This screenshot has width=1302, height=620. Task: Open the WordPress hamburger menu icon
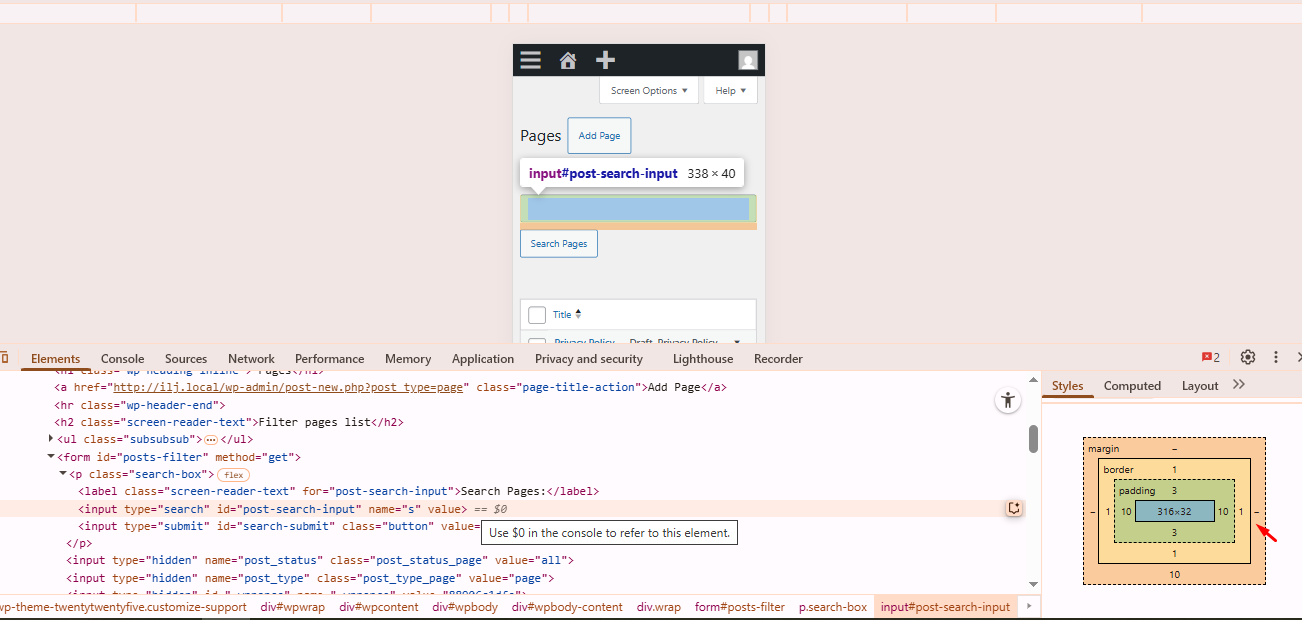pyautogui.click(x=531, y=60)
